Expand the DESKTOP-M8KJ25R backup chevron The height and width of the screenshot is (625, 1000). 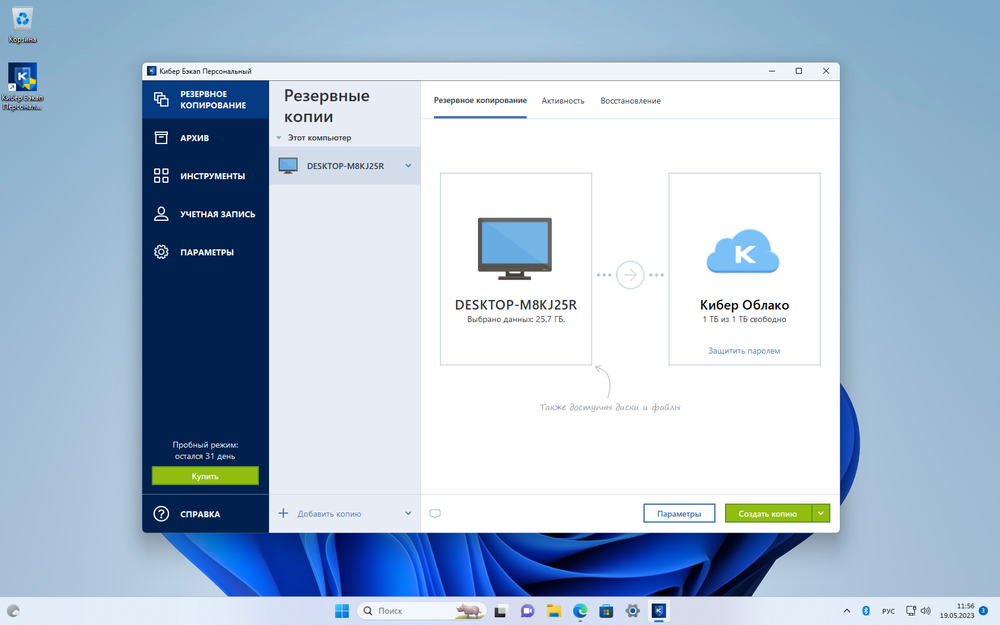(408, 166)
